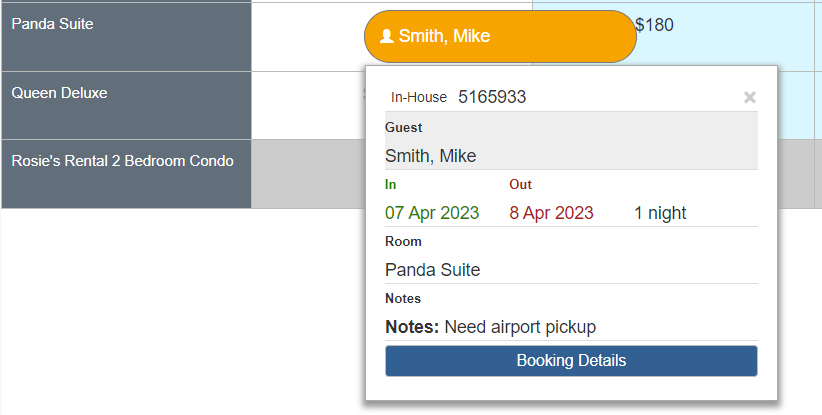Click the Guest section header in popup
The image size is (822, 415).
click(x=403, y=128)
